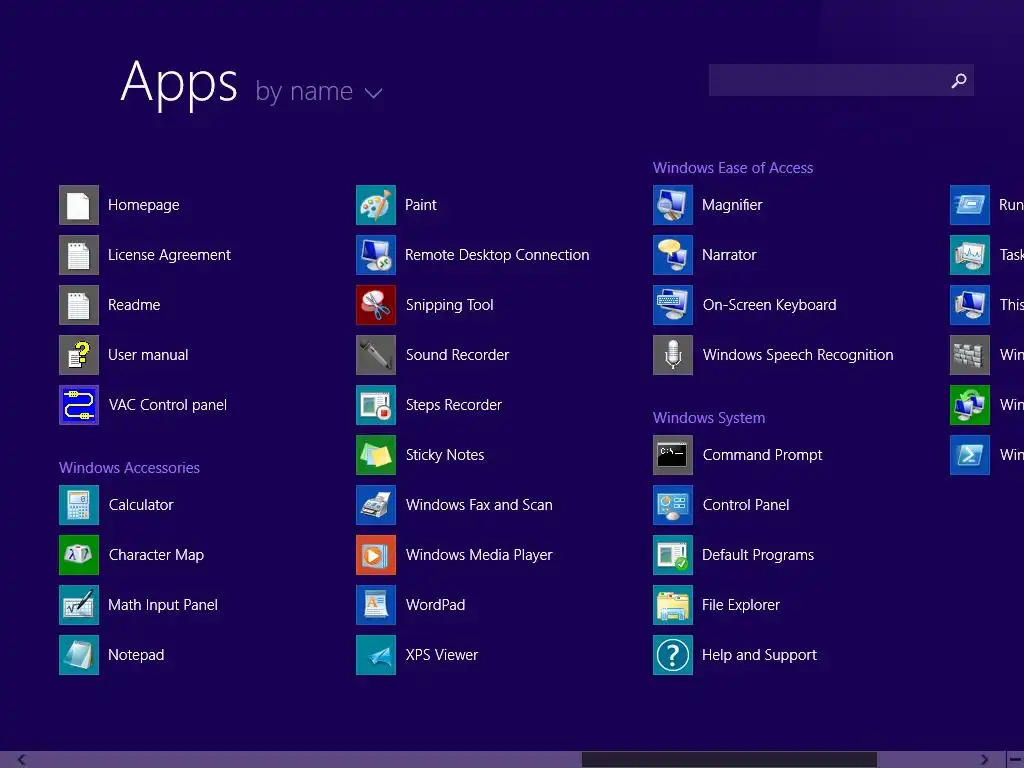Click the 'File Explorer' label
Image resolution: width=1024 pixels, height=768 pixels.
coord(741,605)
